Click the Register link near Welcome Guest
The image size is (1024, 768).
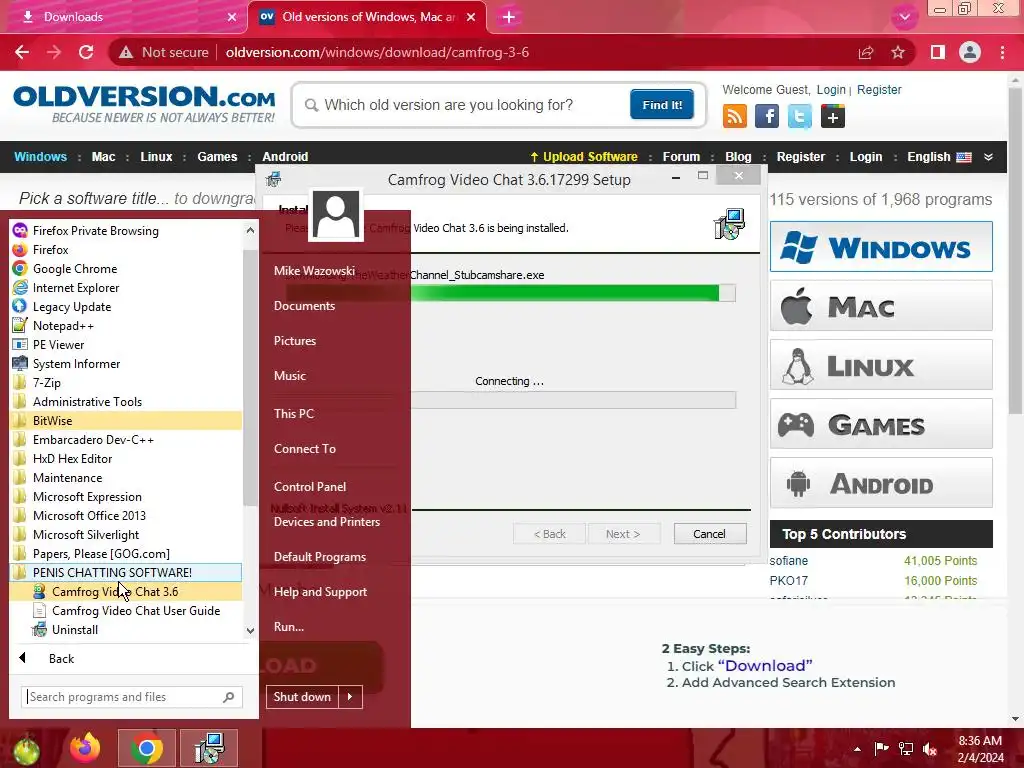pyautogui.click(x=879, y=89)
